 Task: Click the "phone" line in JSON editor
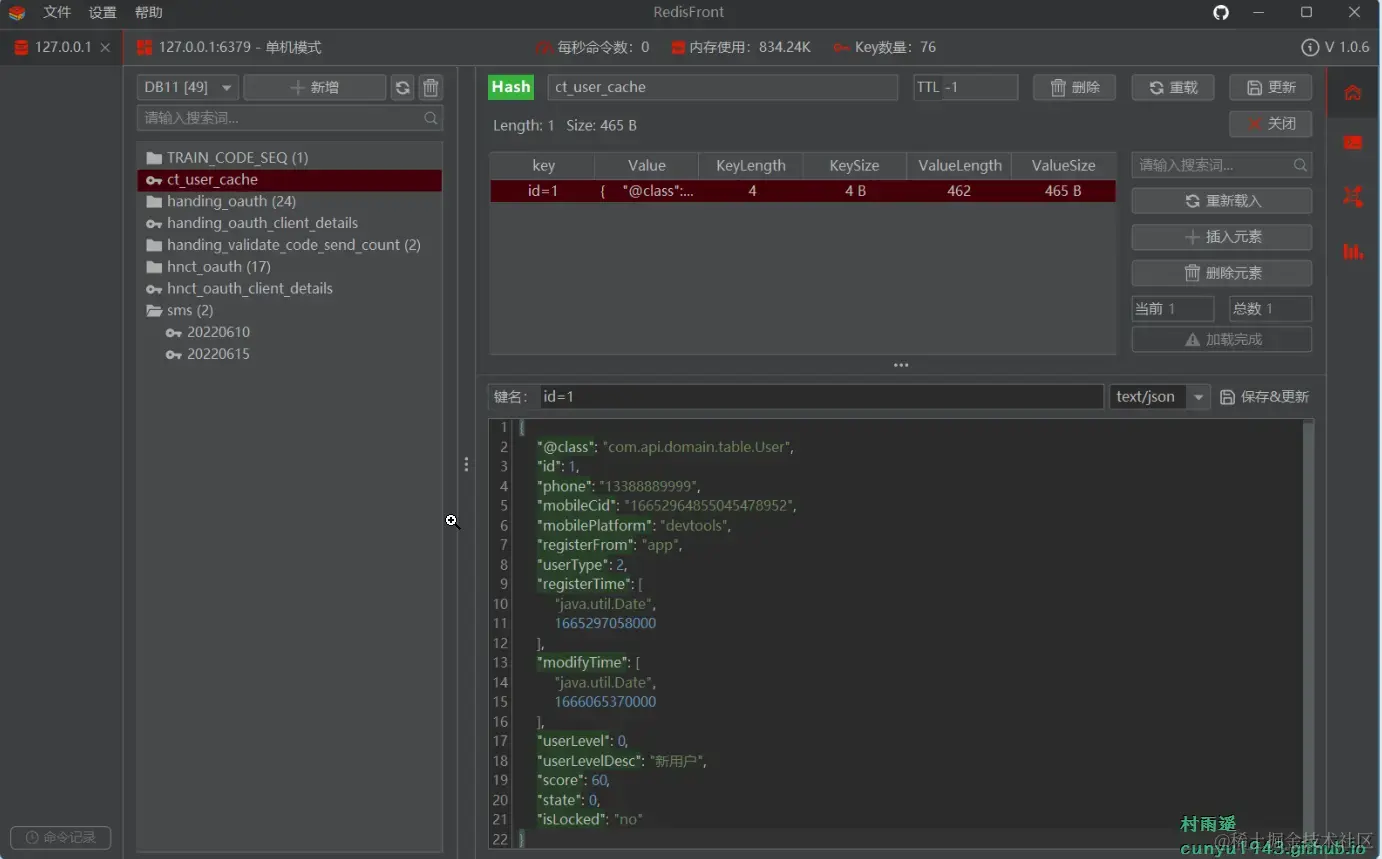[619, 486]
